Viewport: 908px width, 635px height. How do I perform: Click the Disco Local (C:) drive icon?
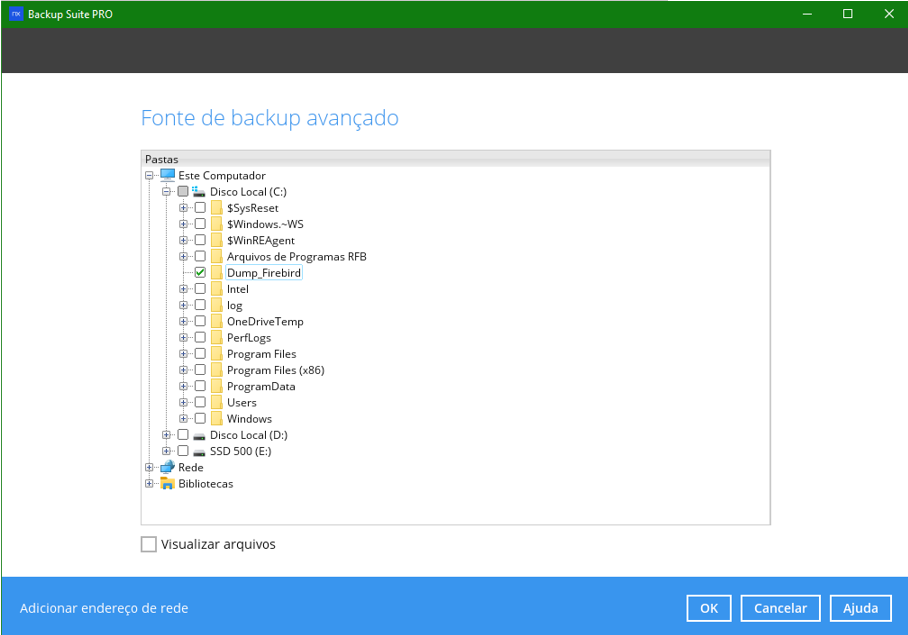tap(199, 191)
